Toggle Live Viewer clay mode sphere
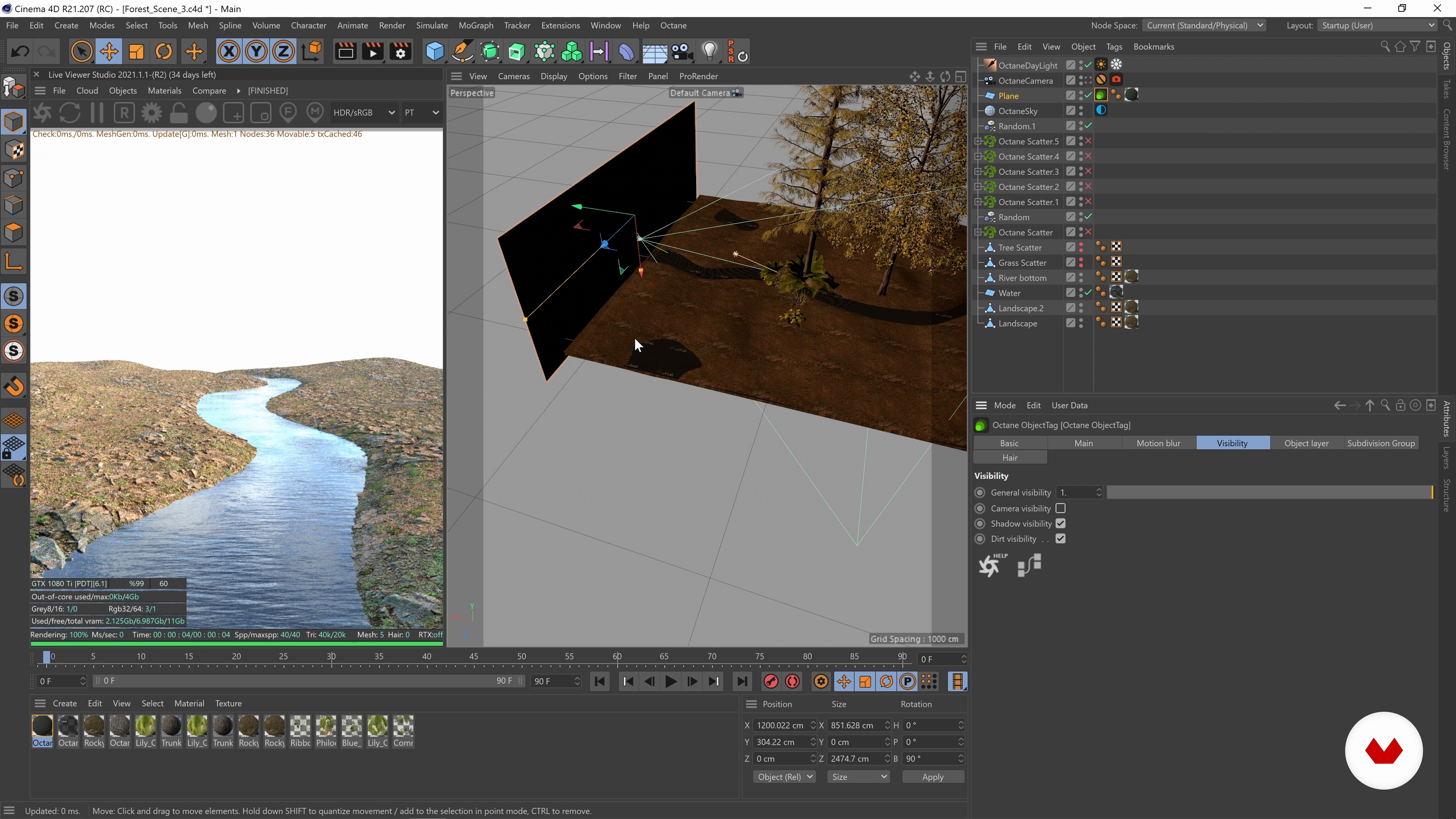The height and width of the screenshot is (819, 1456). click(x=206, y=113)
